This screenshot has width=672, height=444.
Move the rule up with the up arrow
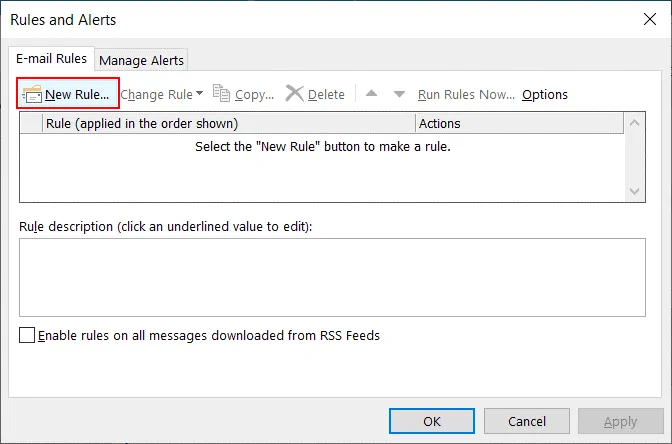tap(371, 94)
